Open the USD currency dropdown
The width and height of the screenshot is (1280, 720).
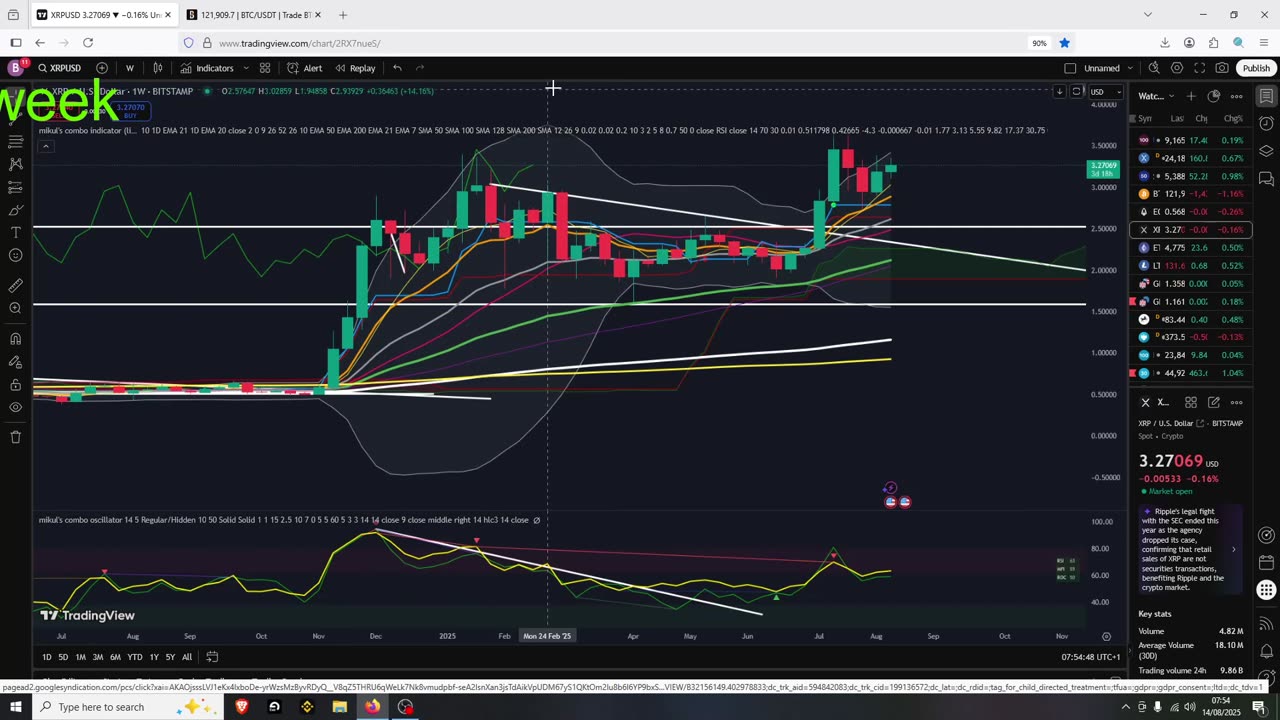tap(1104, 92)
